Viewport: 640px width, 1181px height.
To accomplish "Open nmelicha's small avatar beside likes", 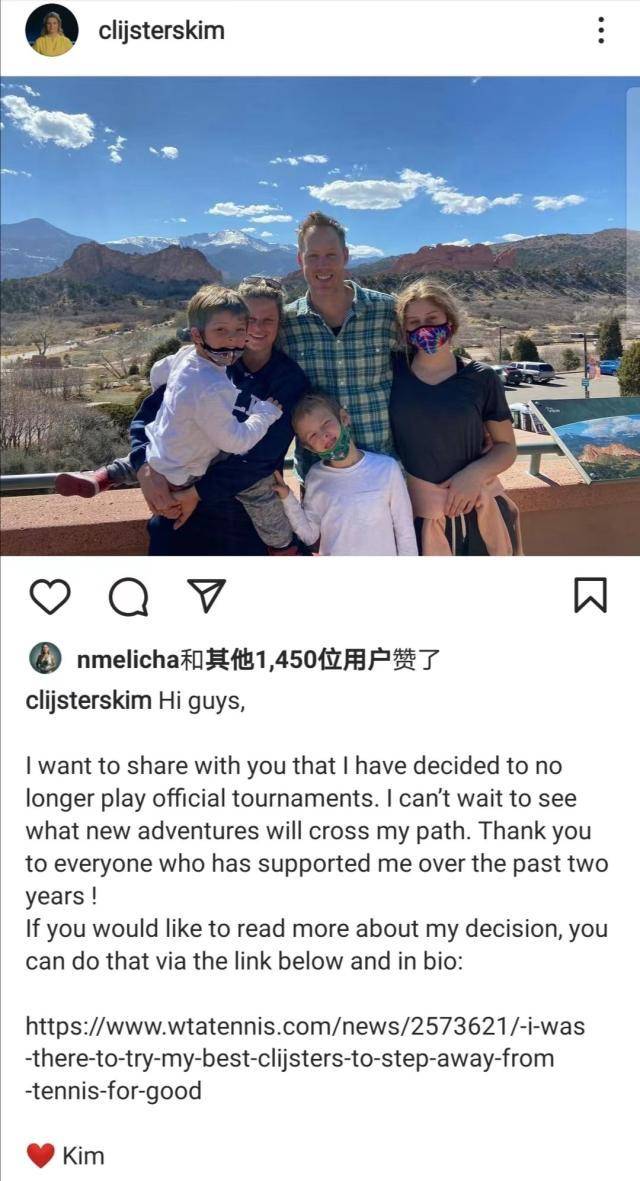I will tap(45, 659).
